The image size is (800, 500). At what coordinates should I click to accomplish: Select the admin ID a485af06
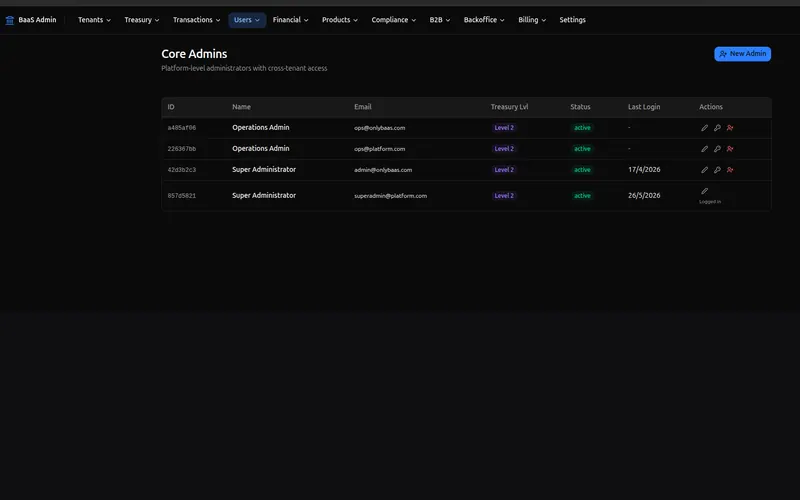[182, 128]
